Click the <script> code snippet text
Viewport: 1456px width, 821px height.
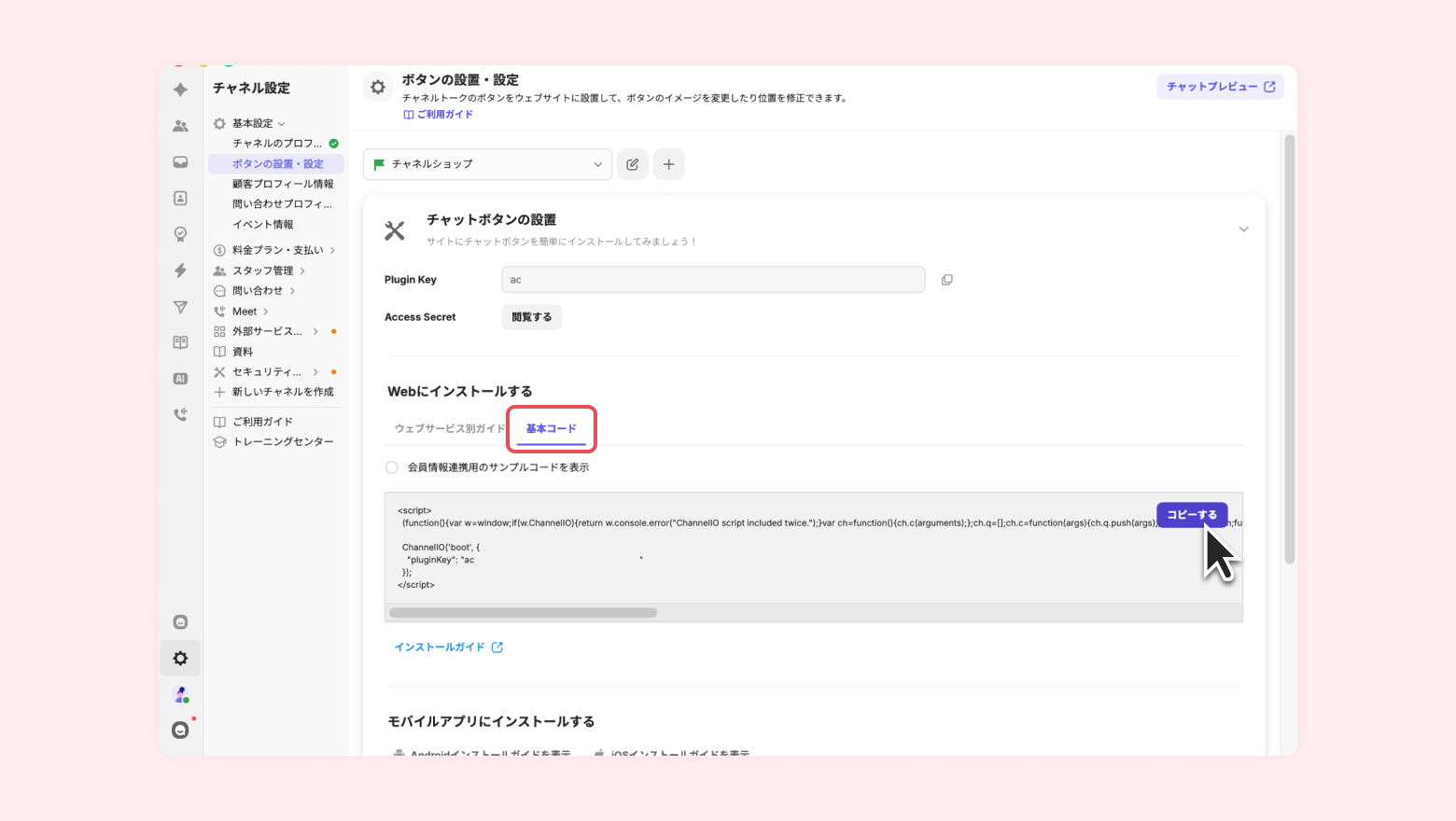click(415, 510)
